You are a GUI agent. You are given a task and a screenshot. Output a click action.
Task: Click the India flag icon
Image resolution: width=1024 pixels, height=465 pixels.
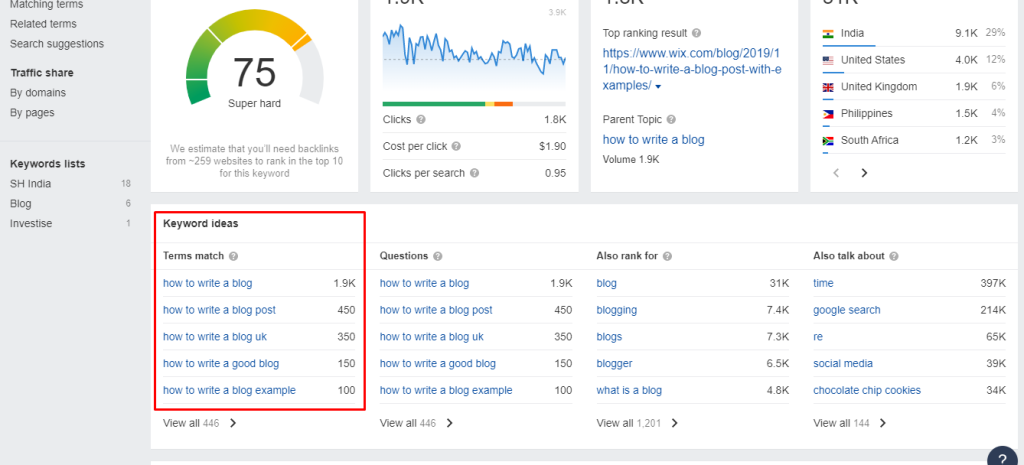pos(828,33)
